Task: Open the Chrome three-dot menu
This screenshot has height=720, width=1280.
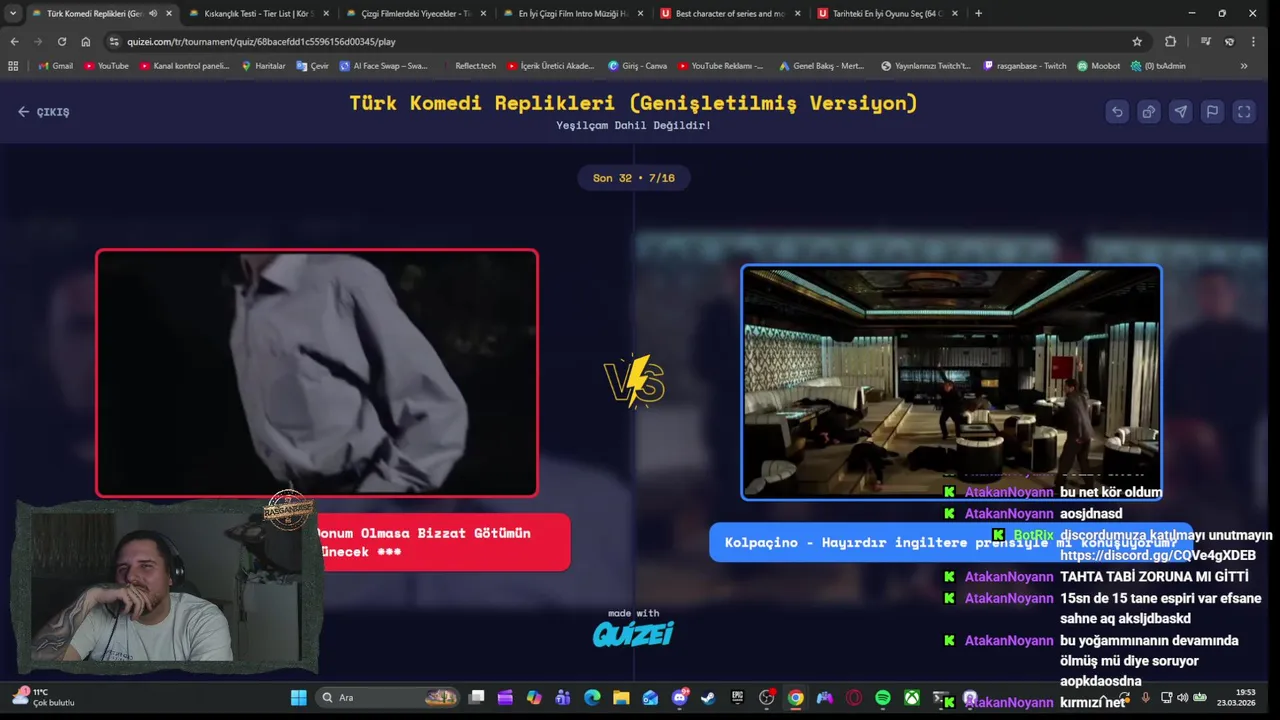Action: [x=1254, y=41]
